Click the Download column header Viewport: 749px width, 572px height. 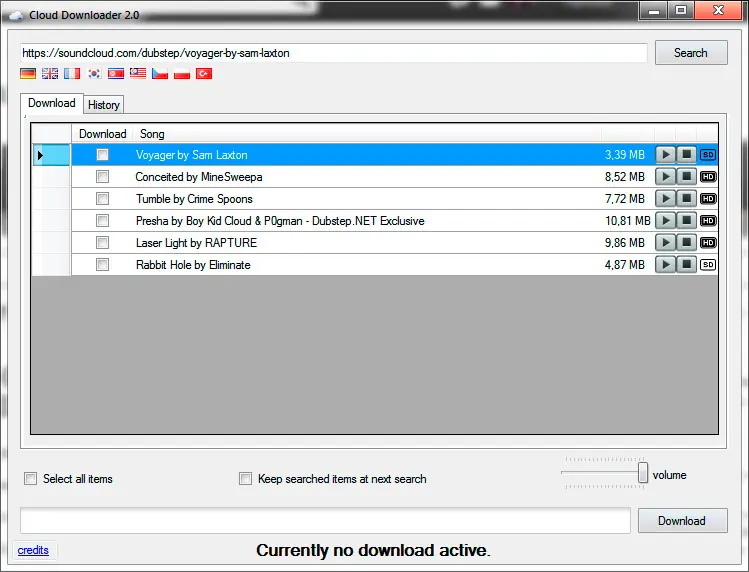(x=102, y=134)
